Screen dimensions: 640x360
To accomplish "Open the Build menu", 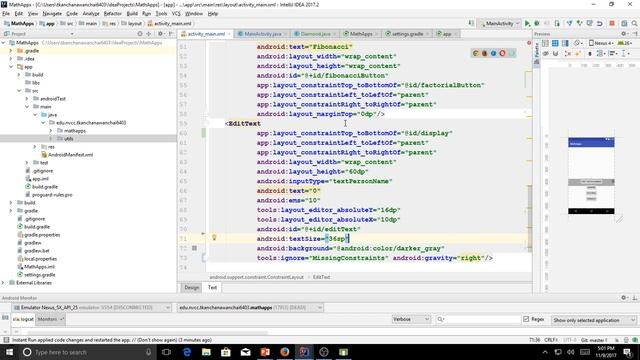I will [132, 13].
